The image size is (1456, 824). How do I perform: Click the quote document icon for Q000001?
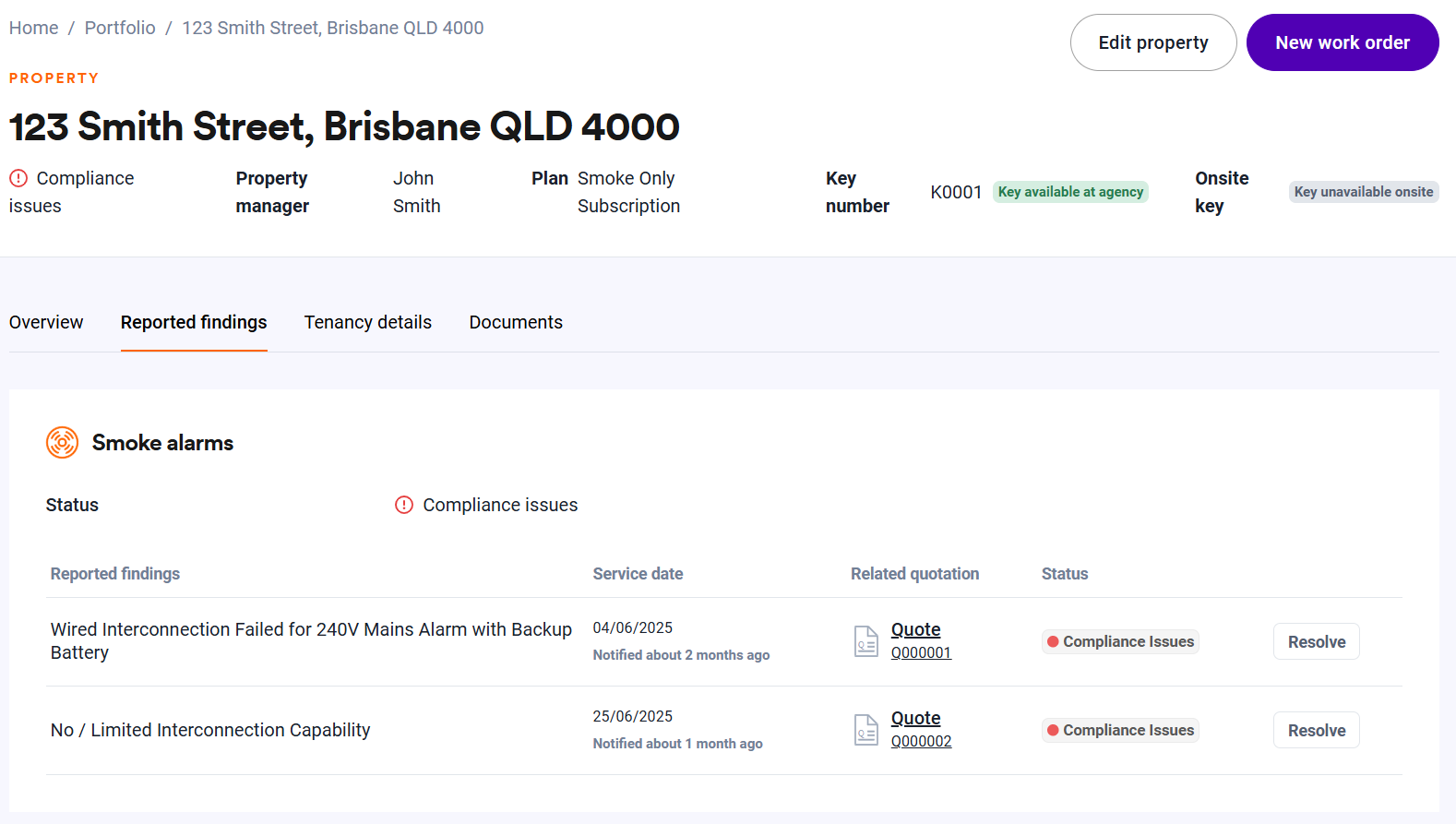(866, 641)
